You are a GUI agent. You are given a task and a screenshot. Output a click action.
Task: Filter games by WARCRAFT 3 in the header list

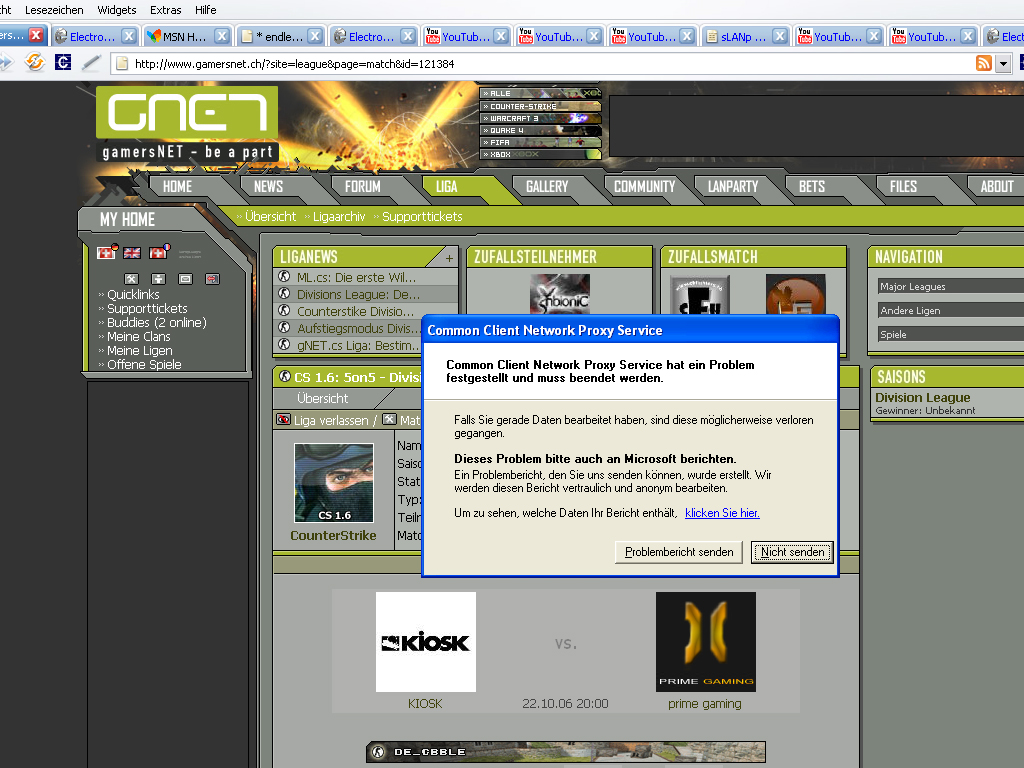click(540, 118)
